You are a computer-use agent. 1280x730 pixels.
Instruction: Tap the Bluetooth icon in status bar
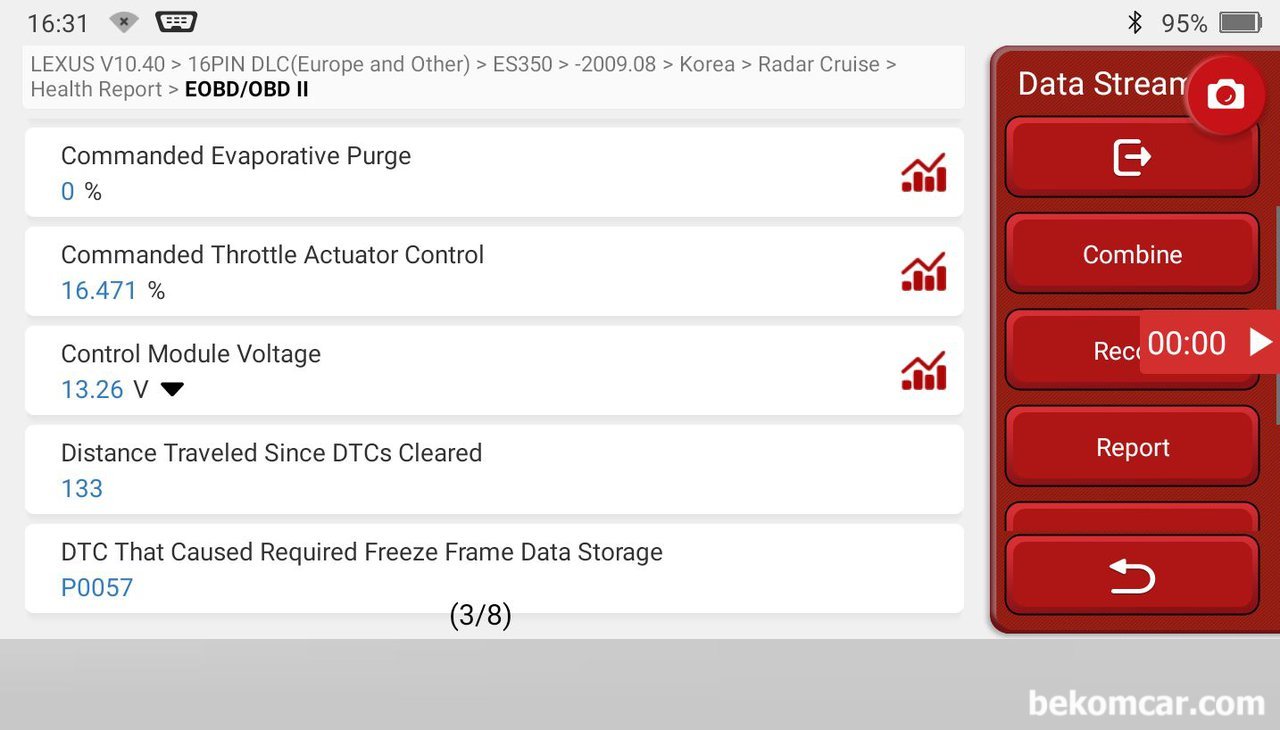tap(1135, 22)
